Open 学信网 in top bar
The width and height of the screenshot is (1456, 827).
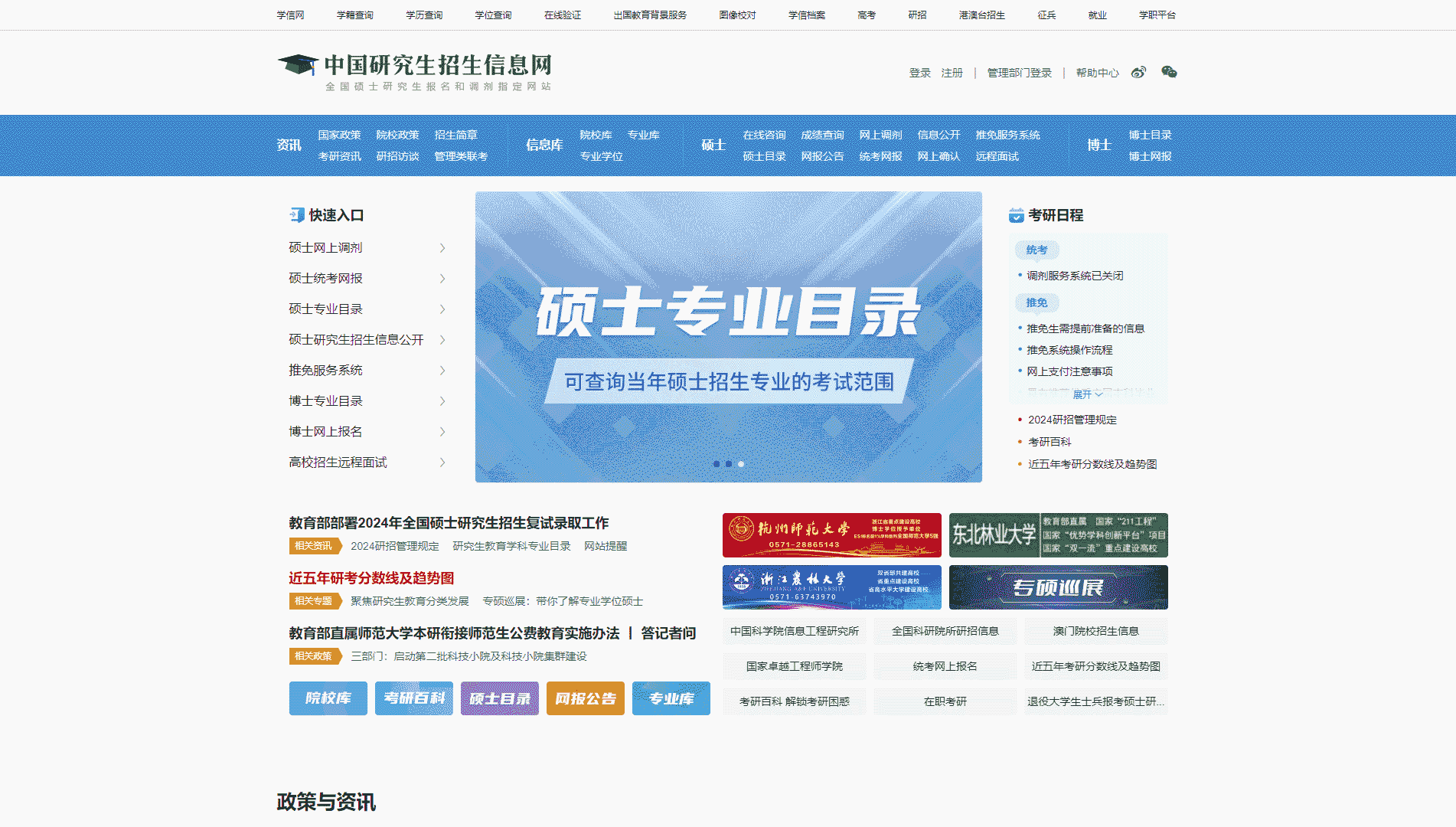point(290,15)
